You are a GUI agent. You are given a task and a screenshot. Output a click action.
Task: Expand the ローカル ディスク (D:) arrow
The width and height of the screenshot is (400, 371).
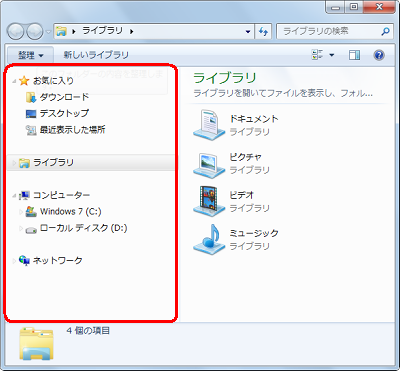[21, 228]
